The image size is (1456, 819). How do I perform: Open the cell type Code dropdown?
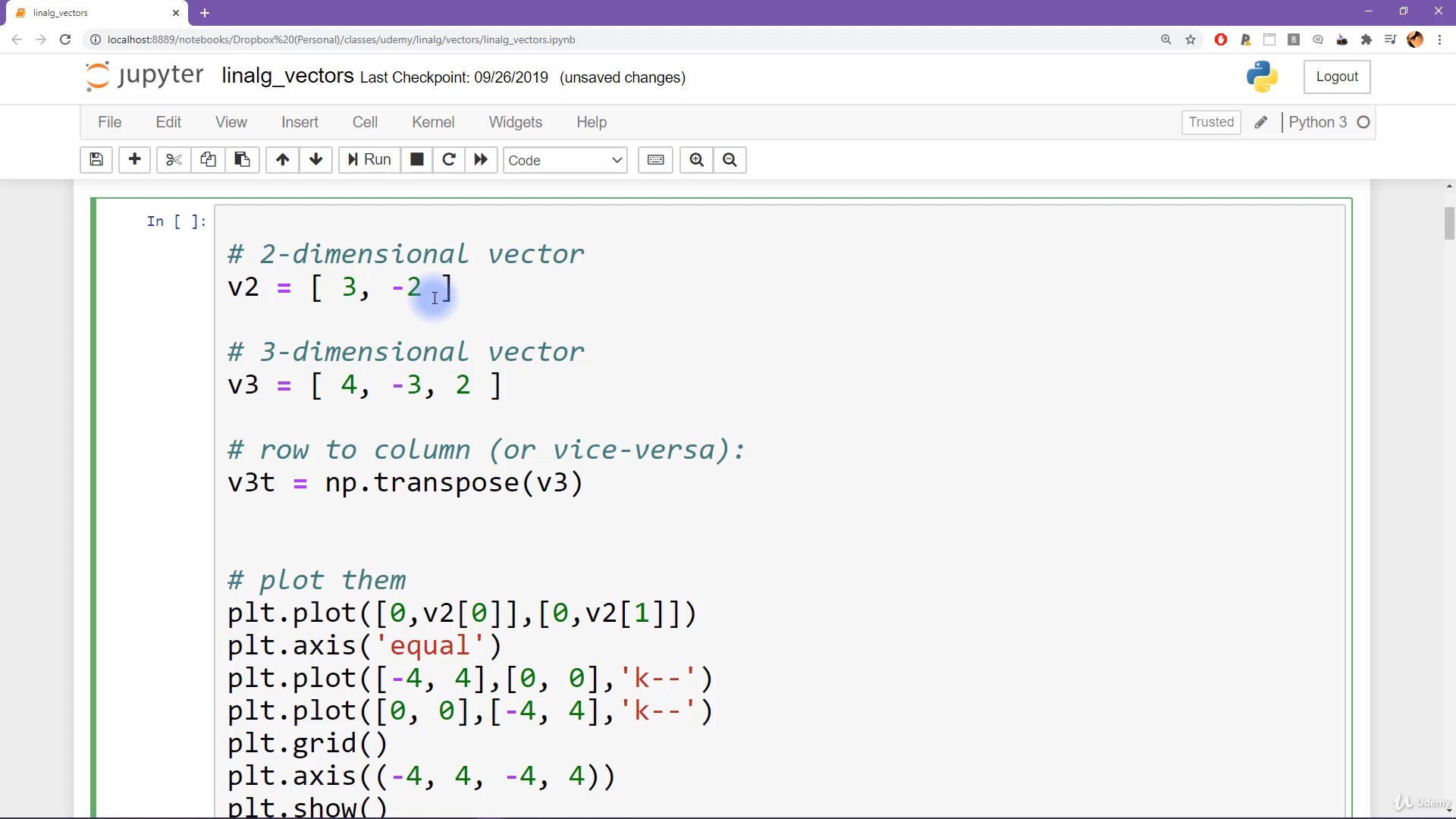[565, 160]
